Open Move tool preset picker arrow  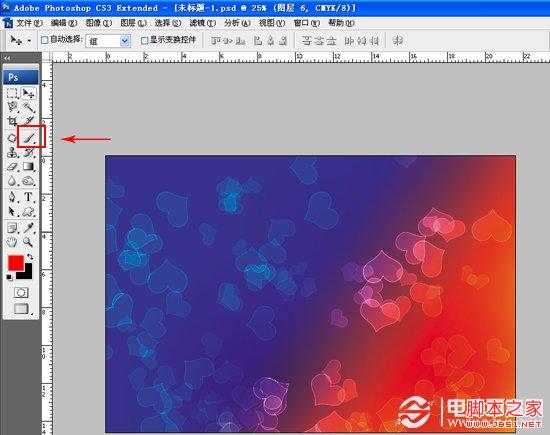coord(29,41)
